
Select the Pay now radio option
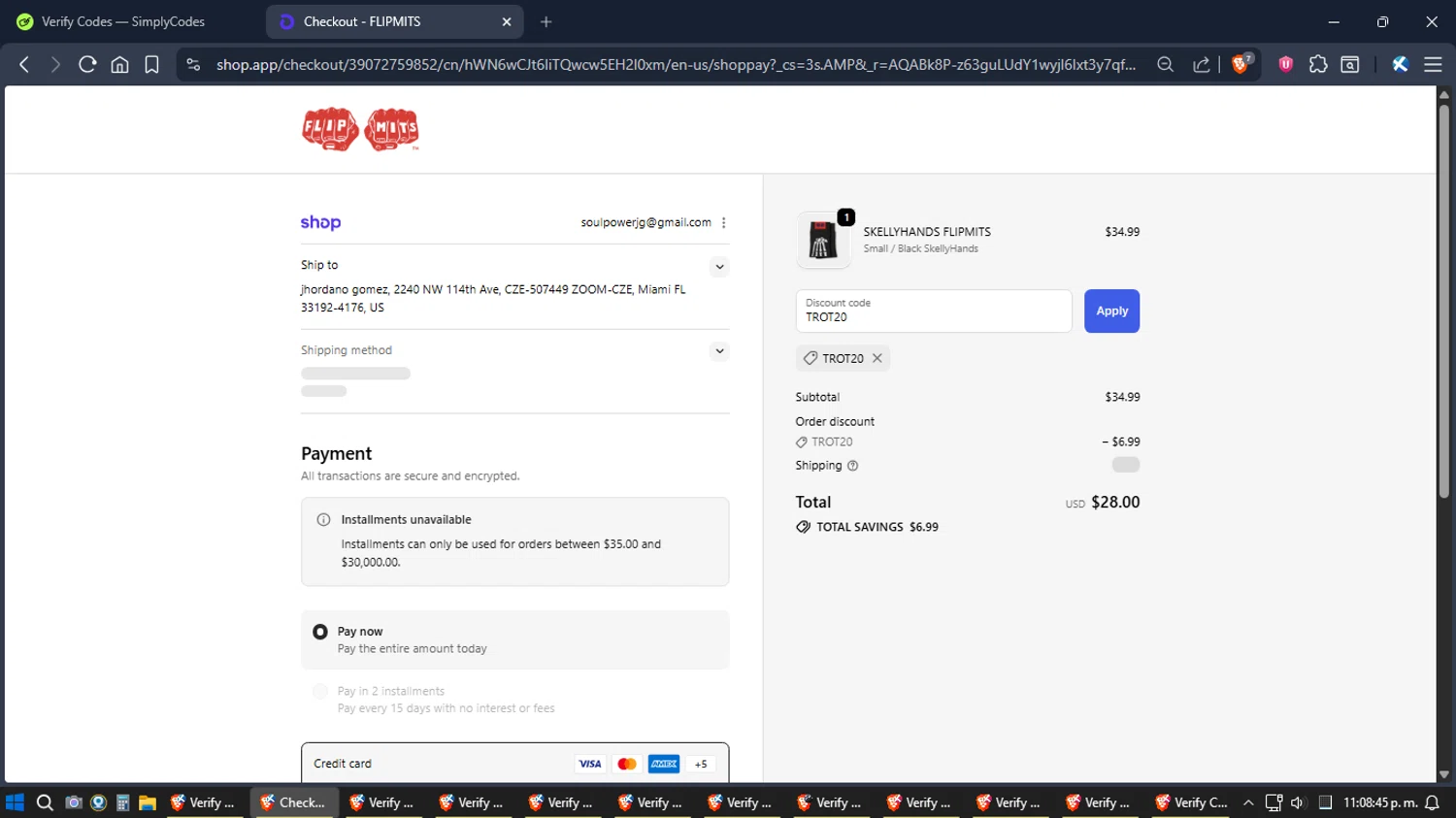coord(320,632)
